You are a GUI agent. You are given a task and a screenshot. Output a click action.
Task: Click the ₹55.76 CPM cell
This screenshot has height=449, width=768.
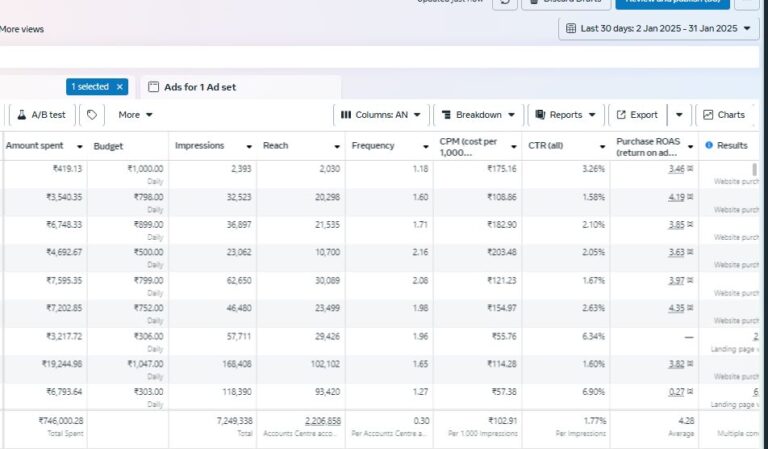(504, 336)
